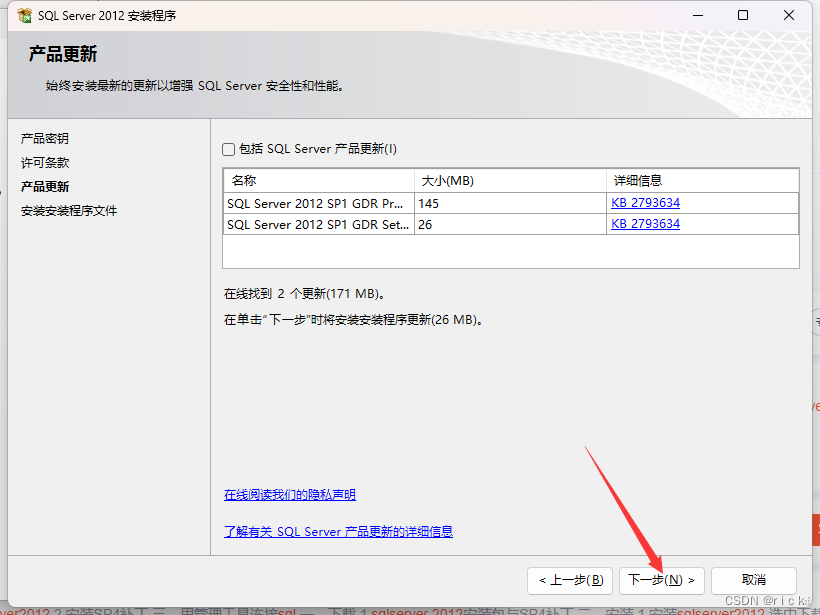The image size is (820, 615).
Task: Click the 上一步(B) button
Action: (x=569, y=579)
